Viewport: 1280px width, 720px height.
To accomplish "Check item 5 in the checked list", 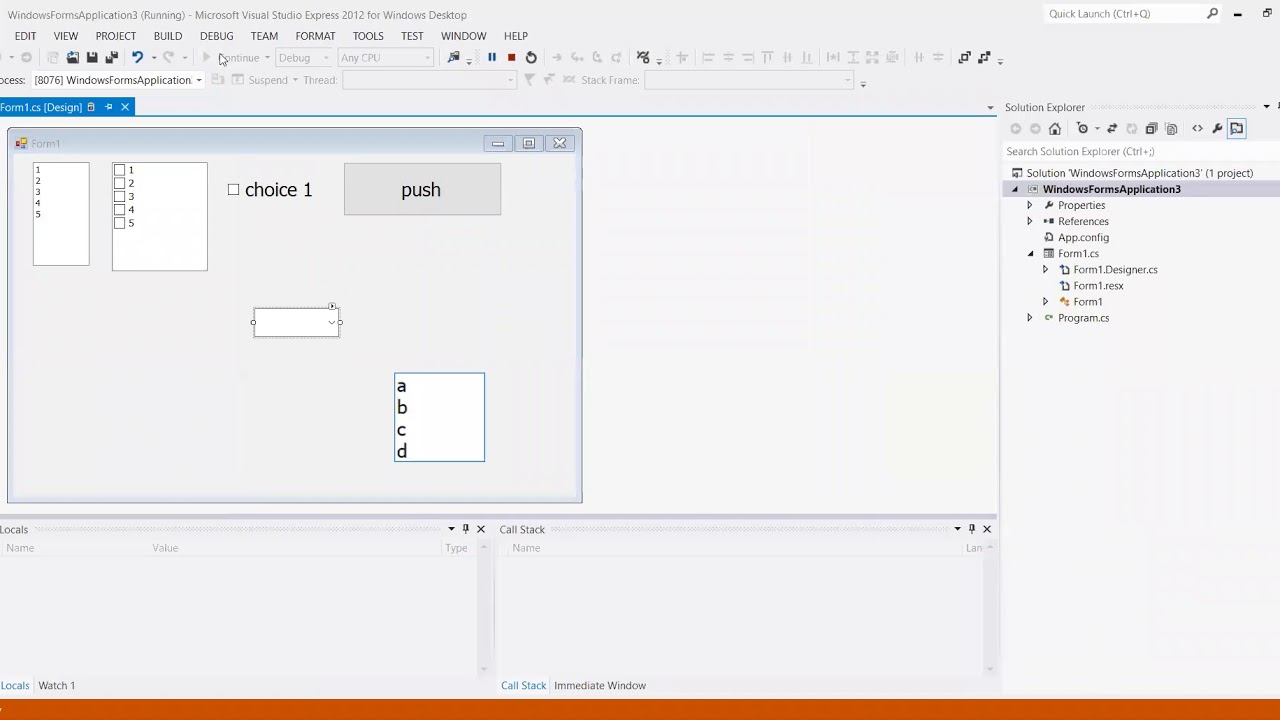I will tap(120, 223).
